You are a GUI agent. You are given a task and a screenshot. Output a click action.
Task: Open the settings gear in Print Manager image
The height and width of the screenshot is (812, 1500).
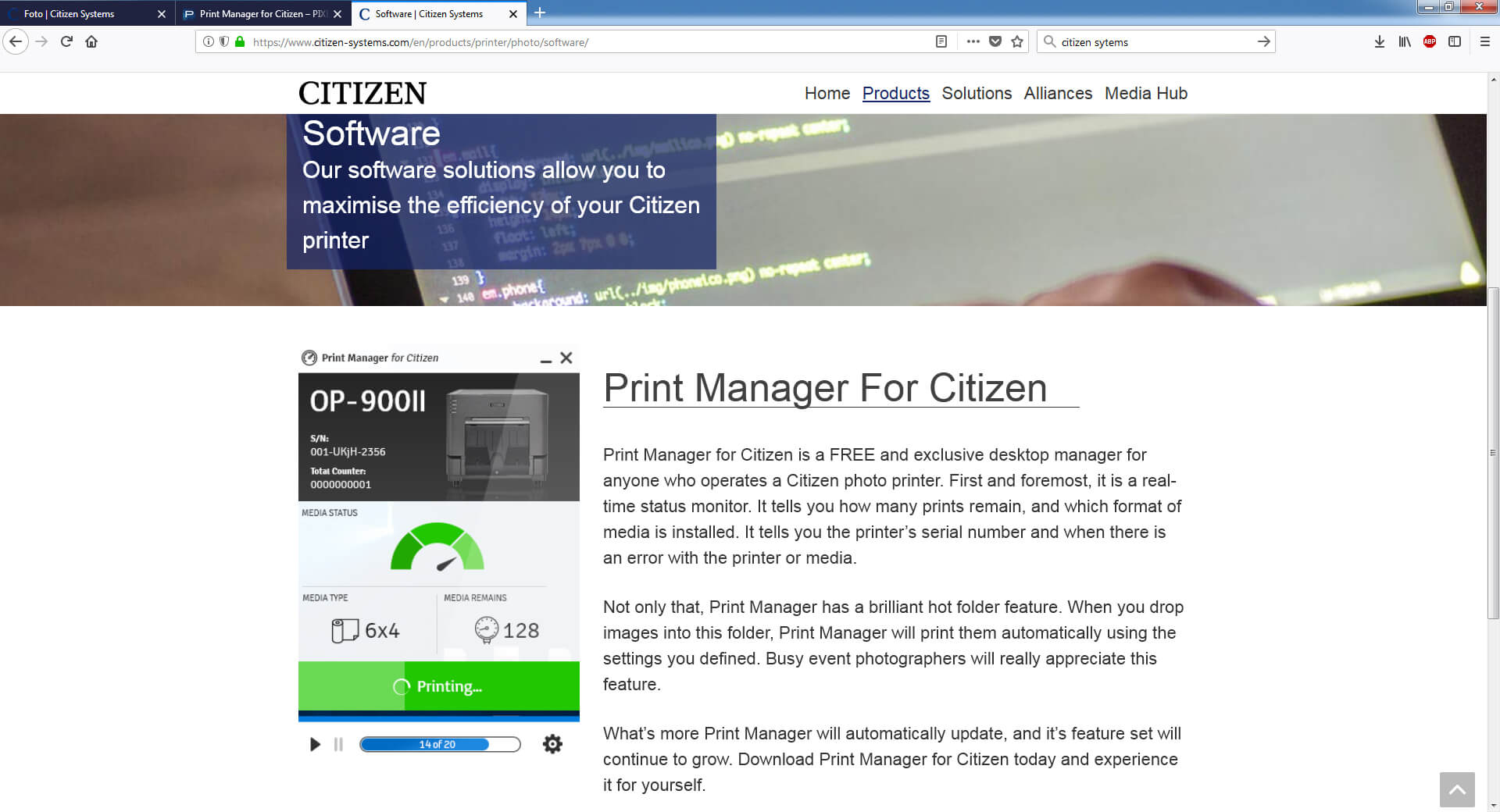point(552,744)
